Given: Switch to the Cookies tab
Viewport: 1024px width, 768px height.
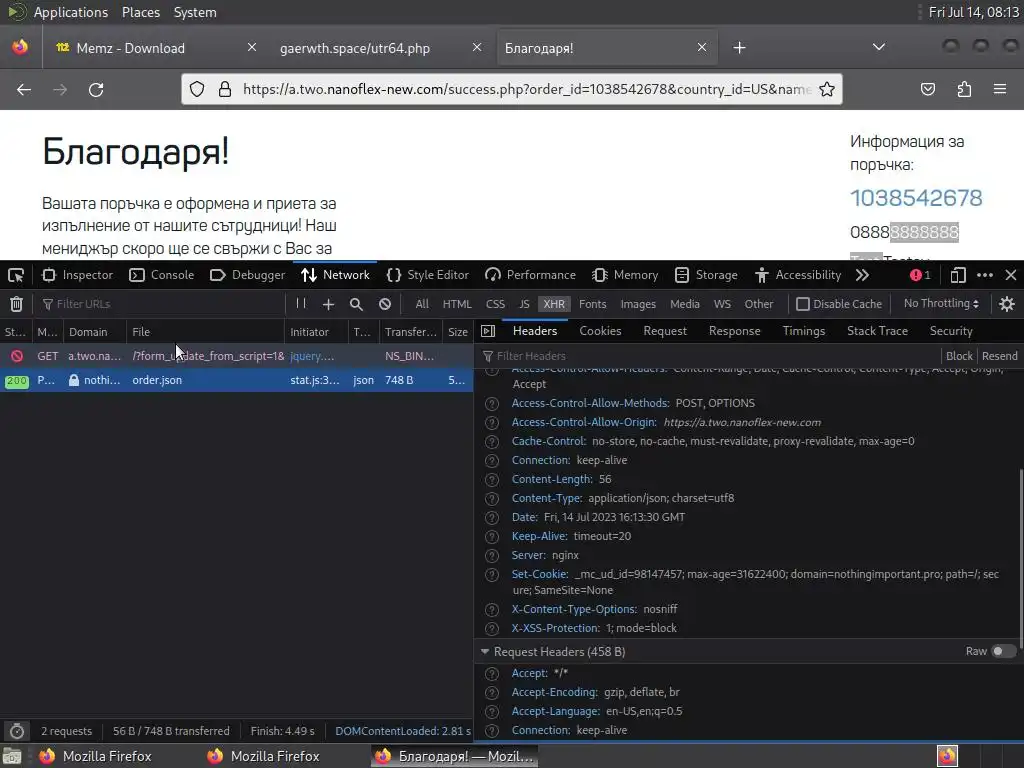Looking at the screenshot, I should [600, 331].
